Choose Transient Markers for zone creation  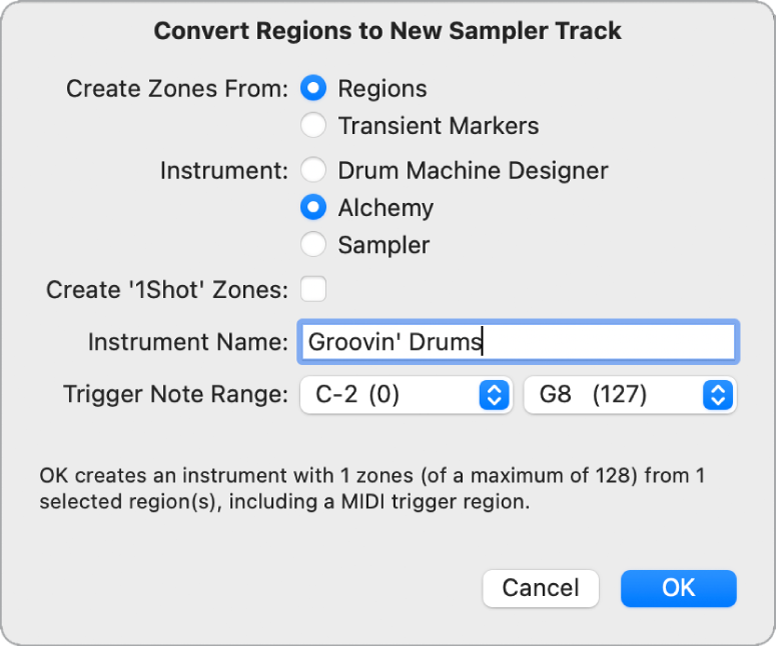tap(314, 126)
